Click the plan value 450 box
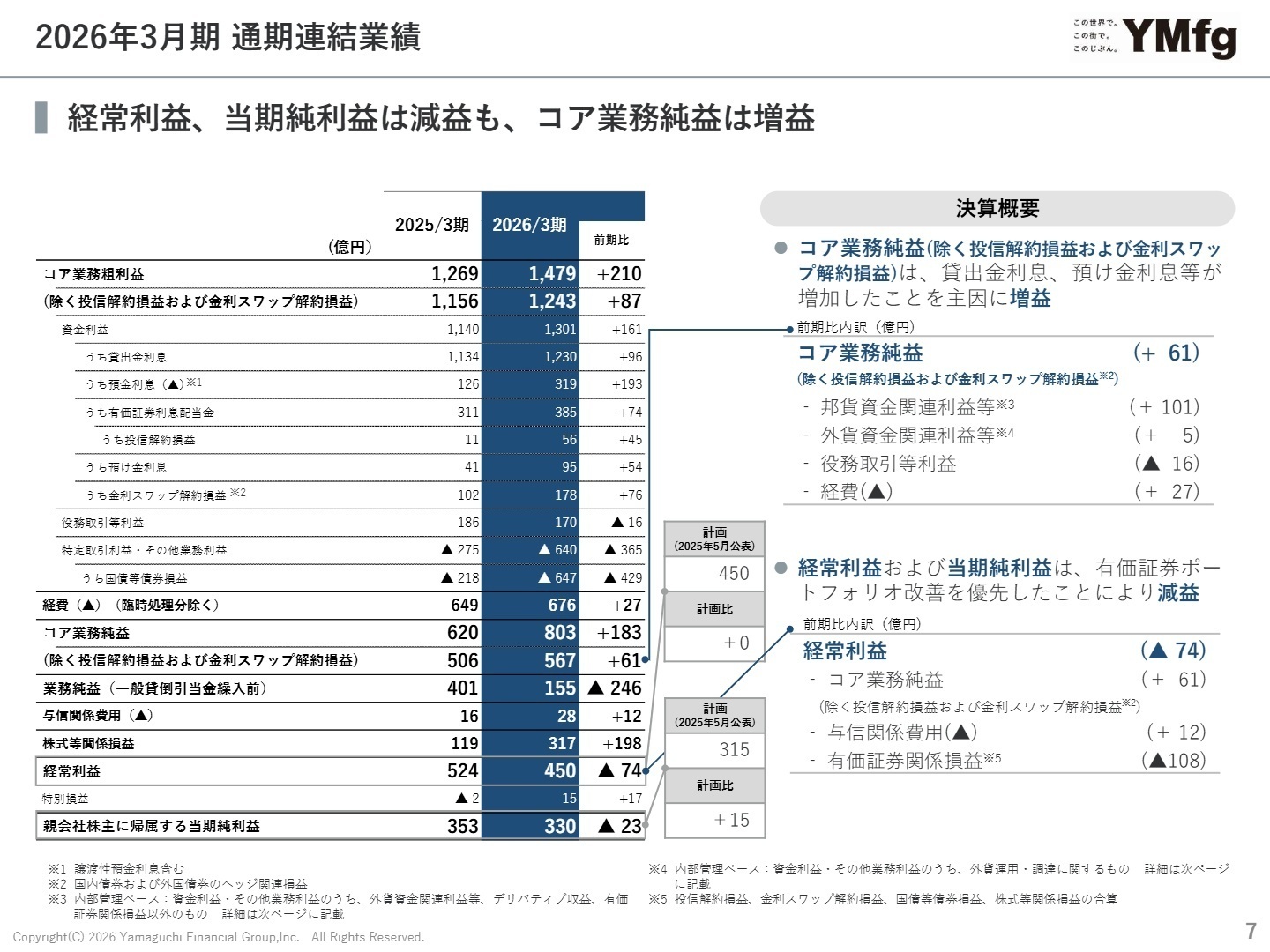 pyautogui.click(x=714, y=573)
